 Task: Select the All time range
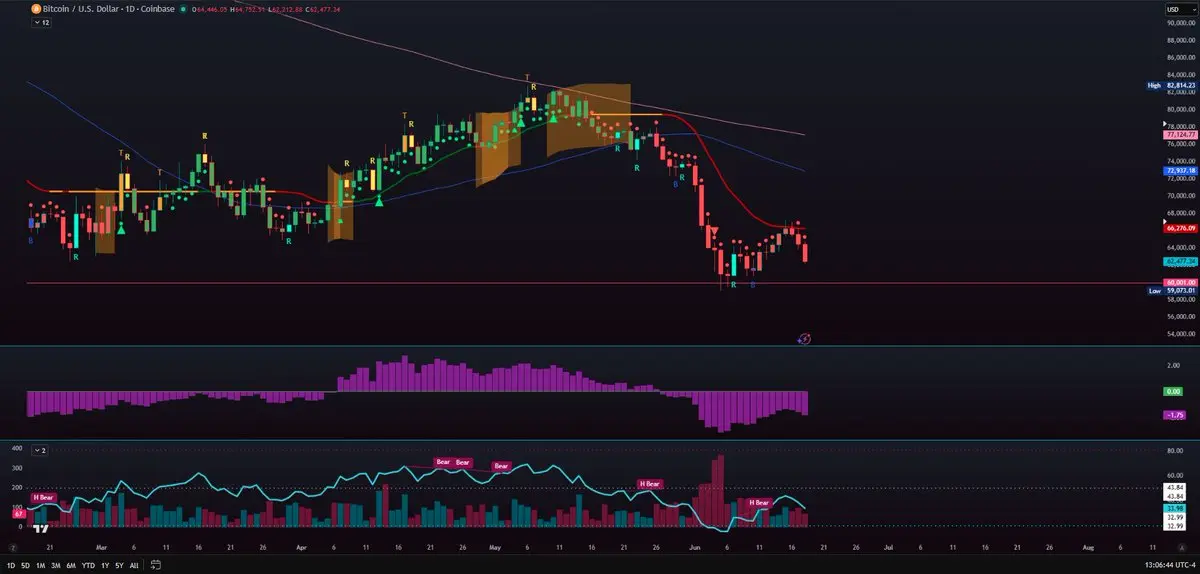[134, 565]
